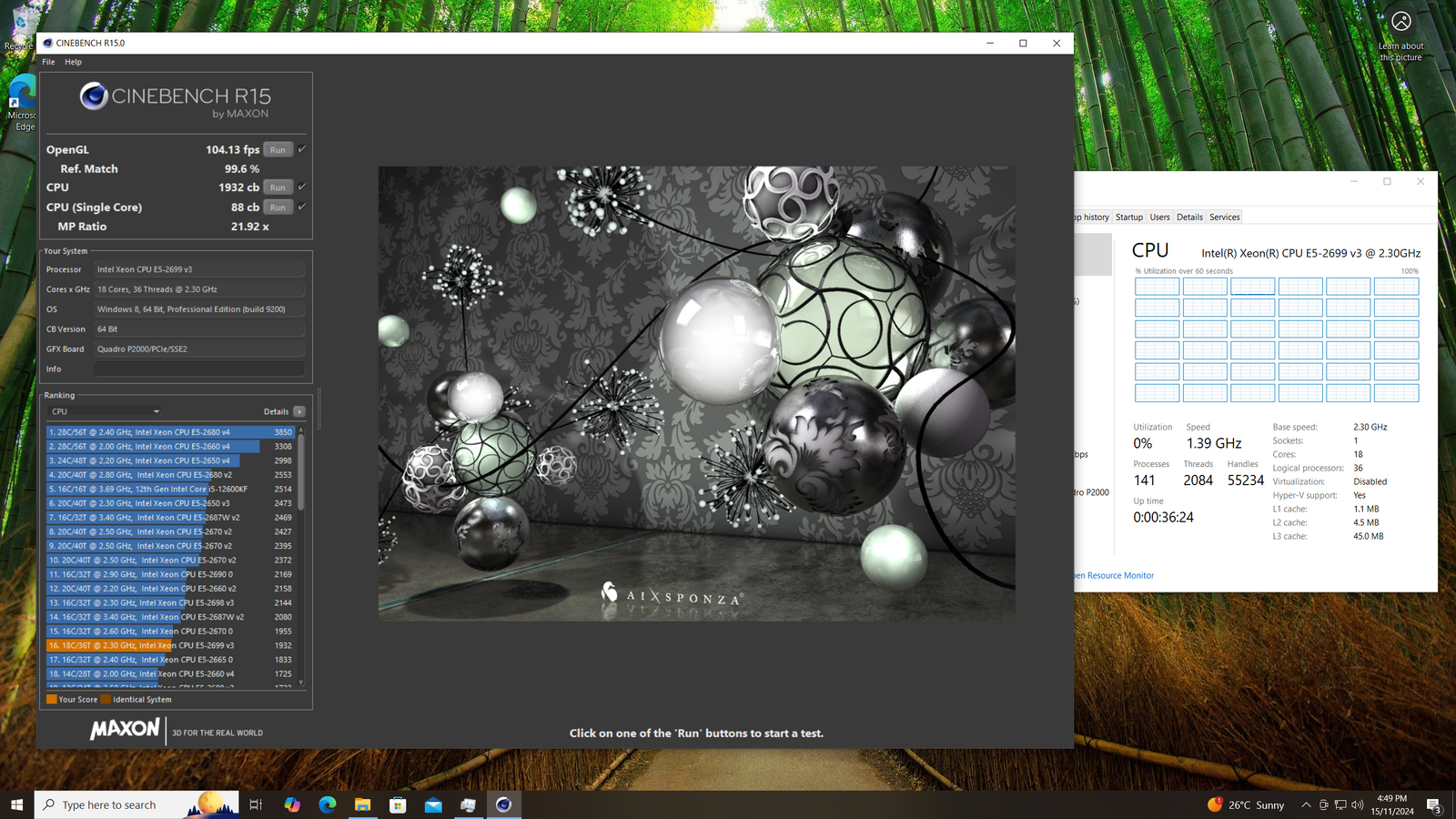Select ranking row 18 Xeon E5-2660 v4
This screenshot has height=819, width=1456.
tap(171, 674)
